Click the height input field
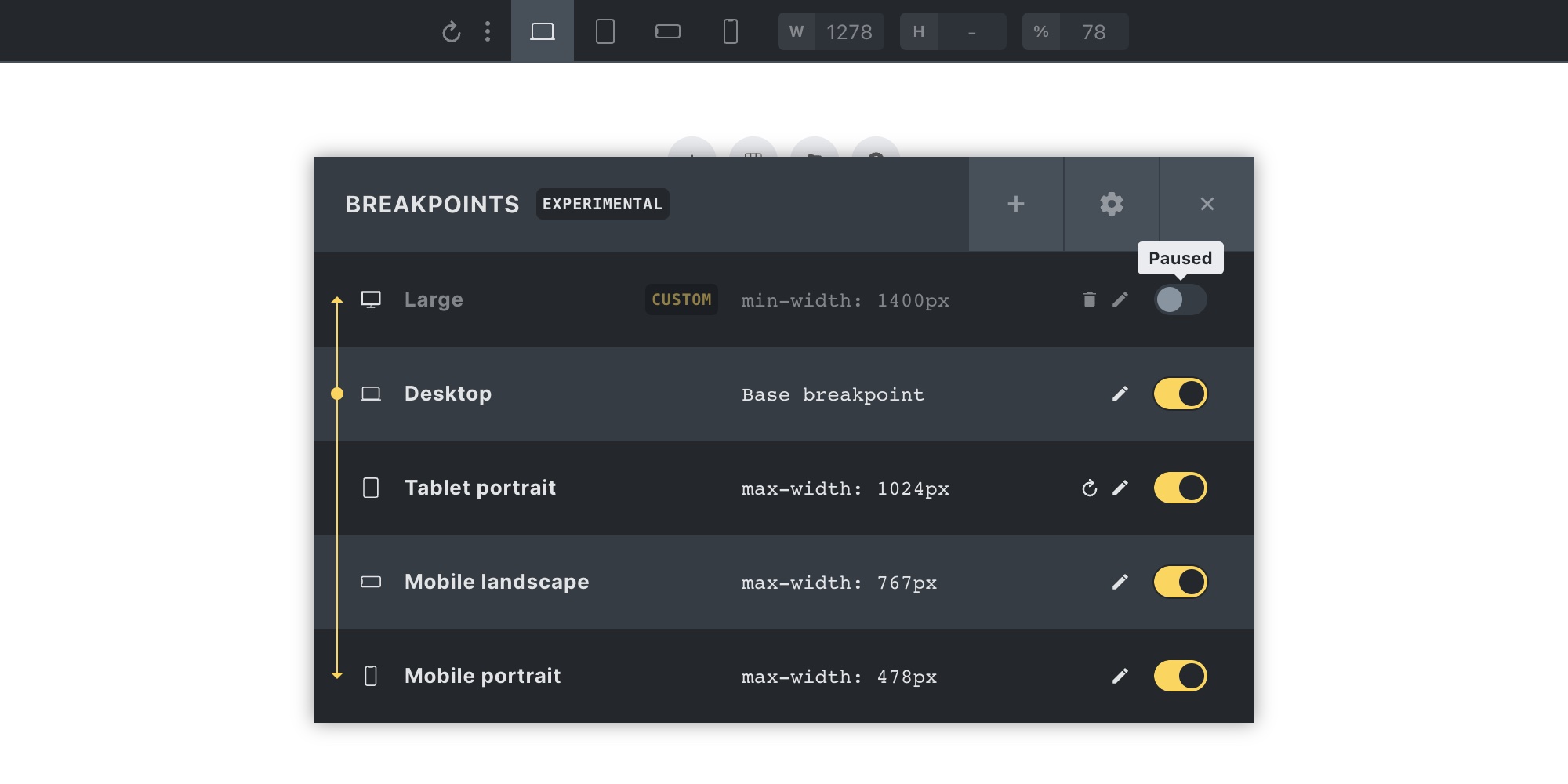Viewport: 1568px width, 784px height. pos(971,31)
